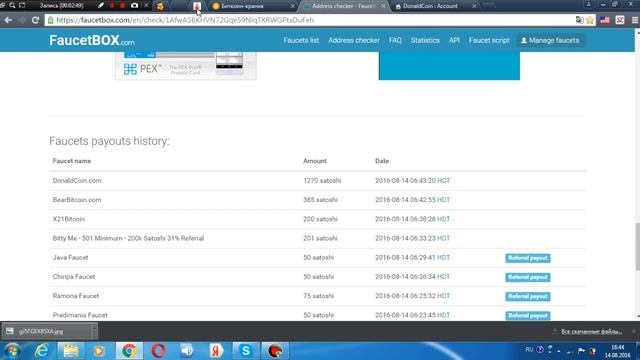Open the speaker app icon on the taskbar

click(x=187, y=351)
